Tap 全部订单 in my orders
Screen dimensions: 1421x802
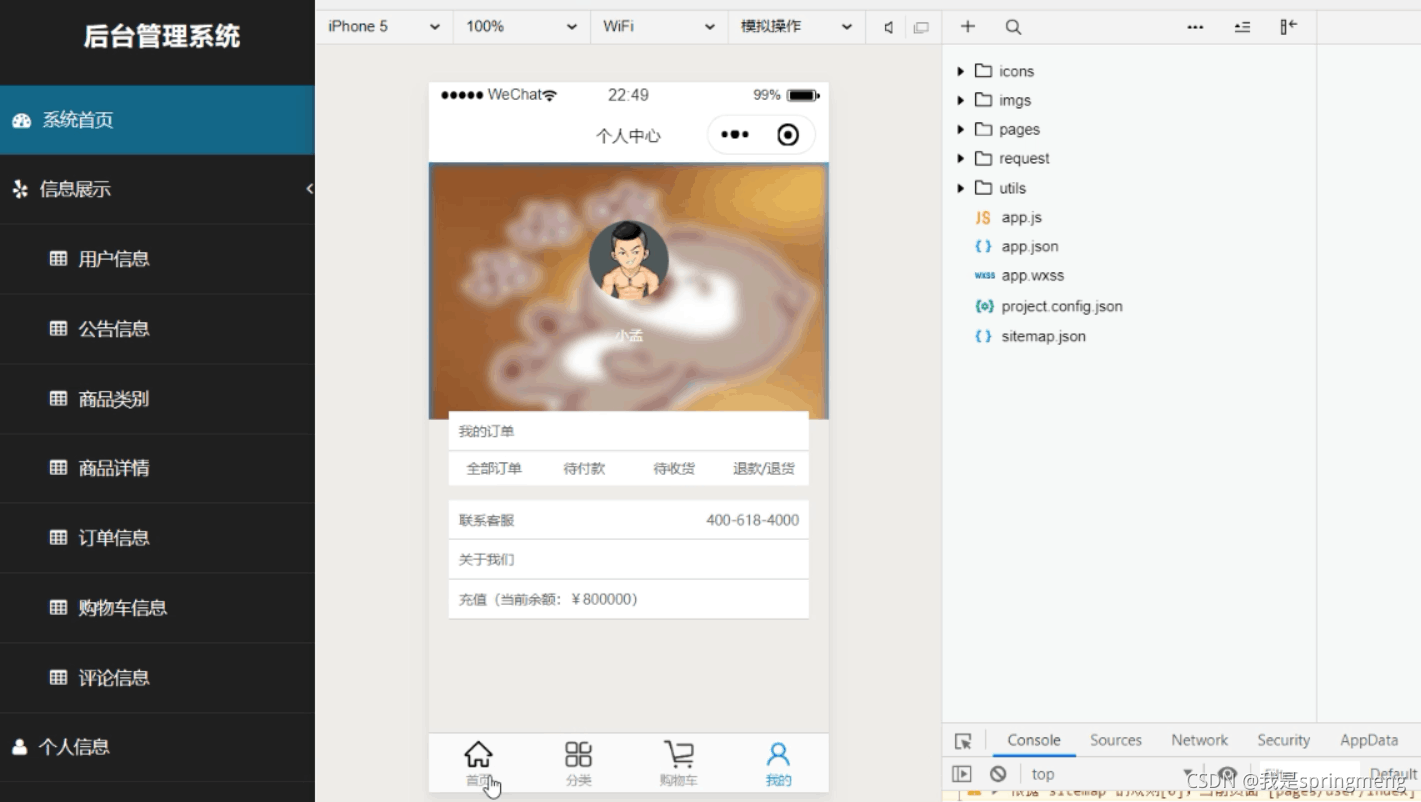[x=494, y=468]
